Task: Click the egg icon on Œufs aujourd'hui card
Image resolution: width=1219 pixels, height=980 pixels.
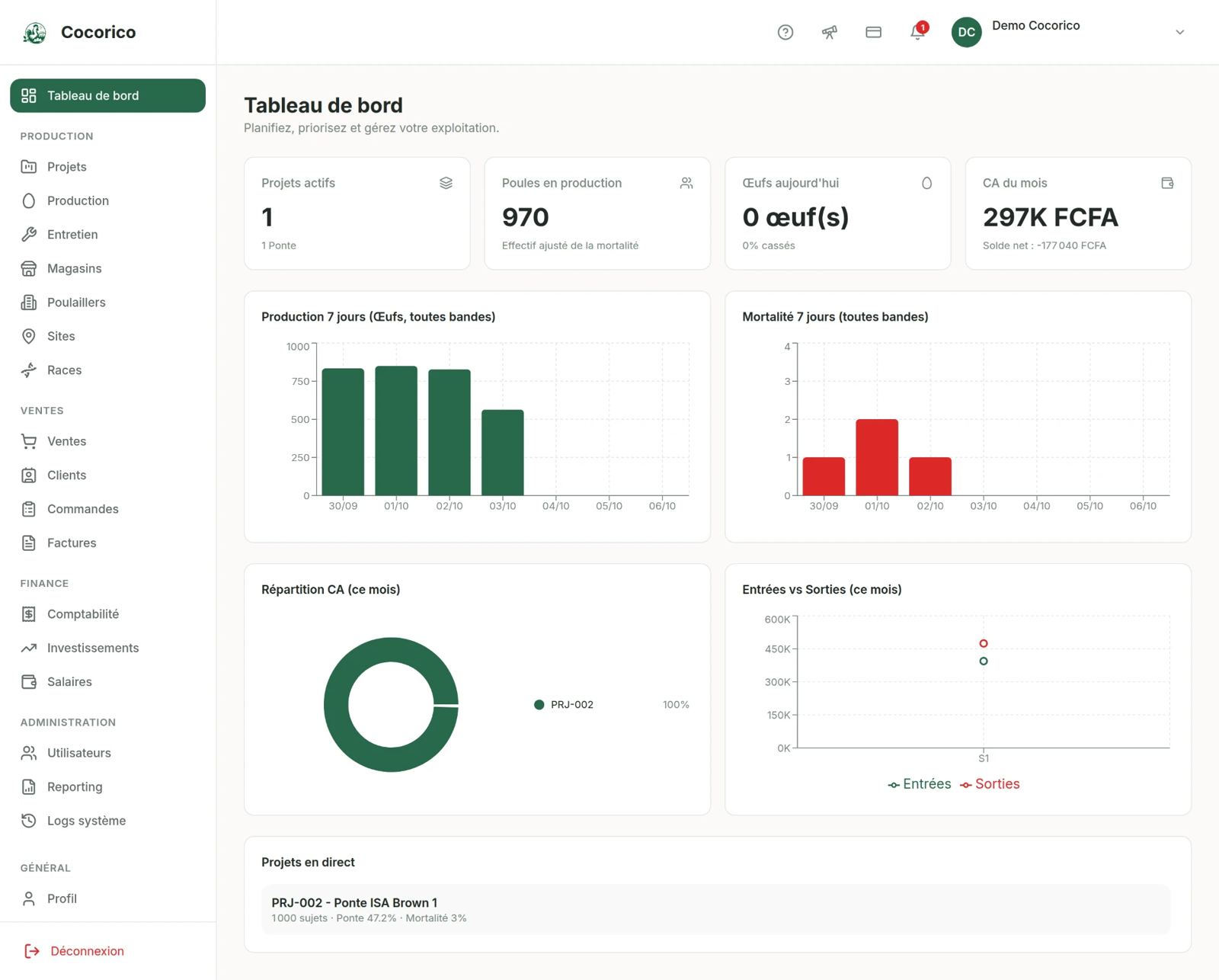Action: [927, 183]
